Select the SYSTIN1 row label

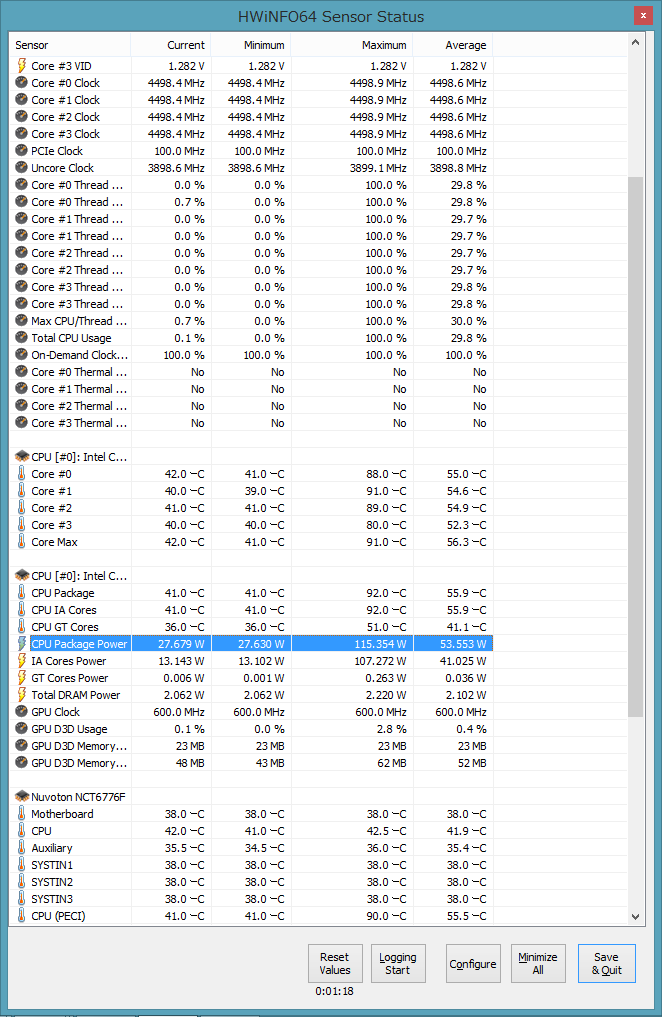52,865
